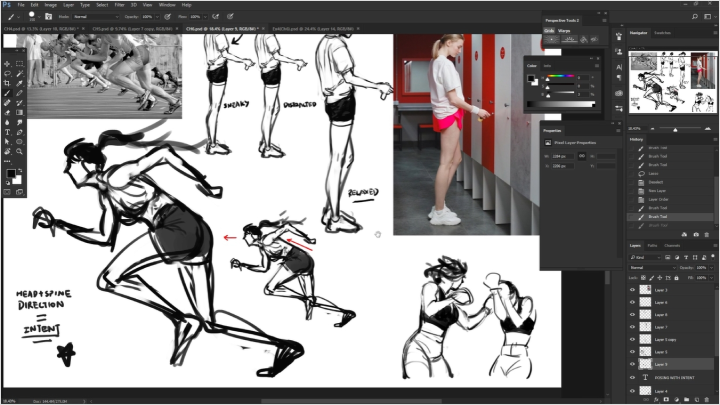Swap foreground and background colors
This screenshot has width=720, height=405.
tap(20, 171)
